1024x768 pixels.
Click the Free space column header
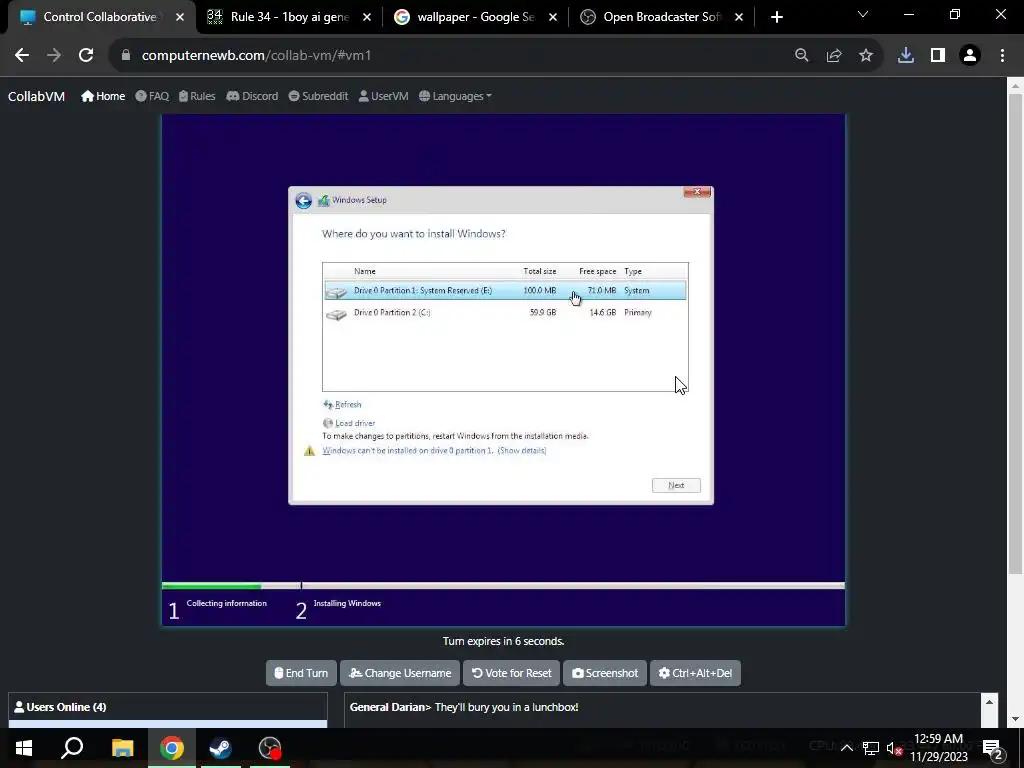598,271
